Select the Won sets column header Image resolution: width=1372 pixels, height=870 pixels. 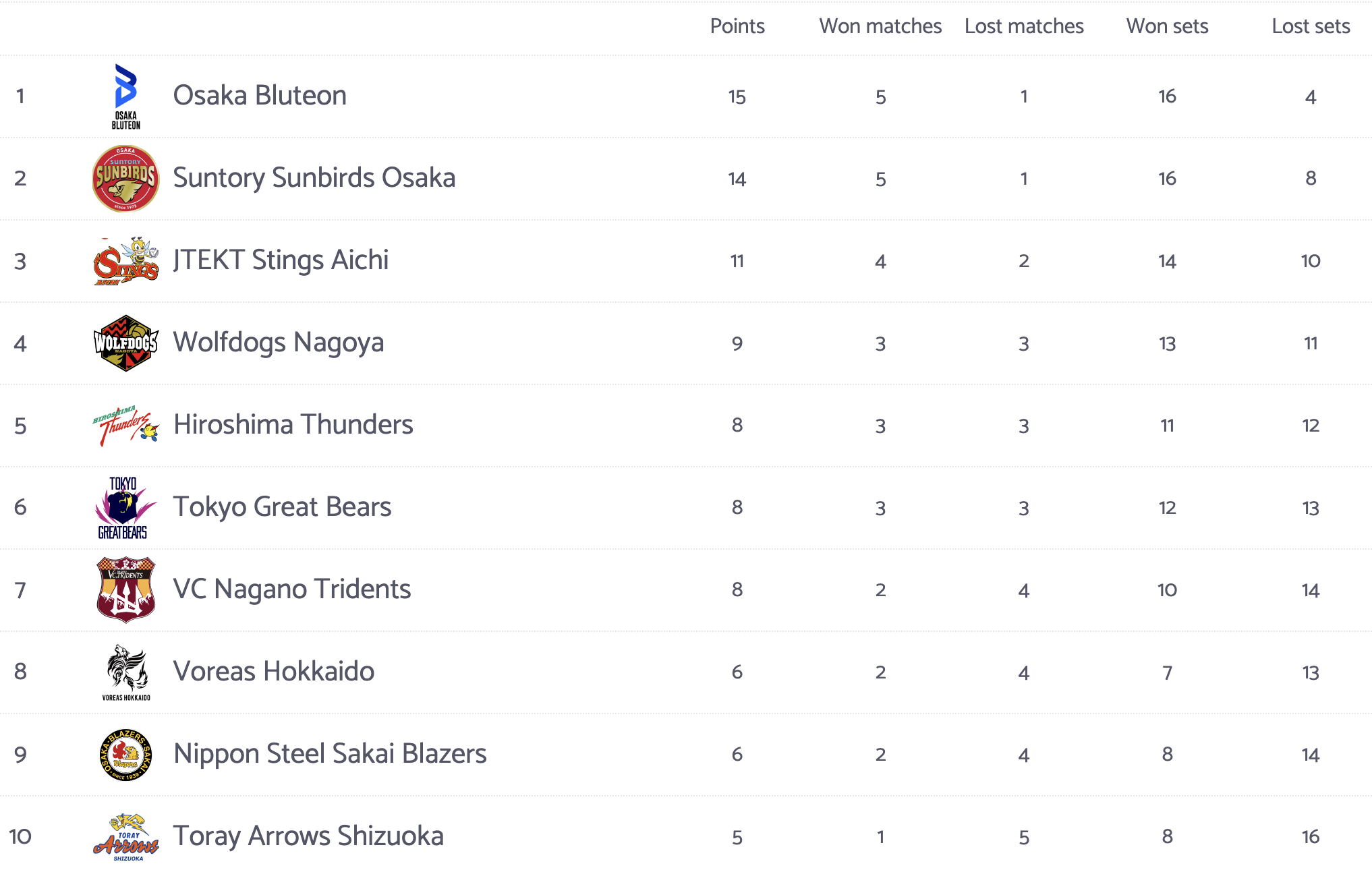1167,26
